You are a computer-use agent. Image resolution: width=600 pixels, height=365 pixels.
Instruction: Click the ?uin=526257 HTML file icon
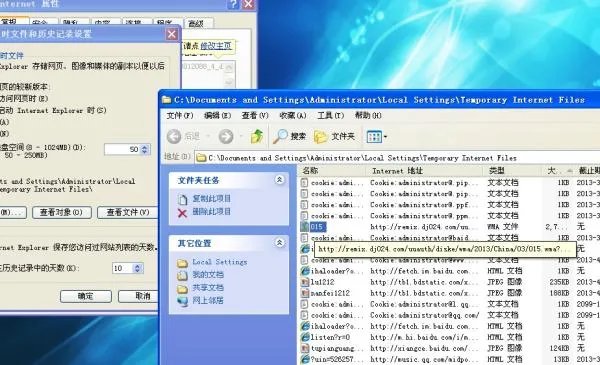[x=305, y=360]
